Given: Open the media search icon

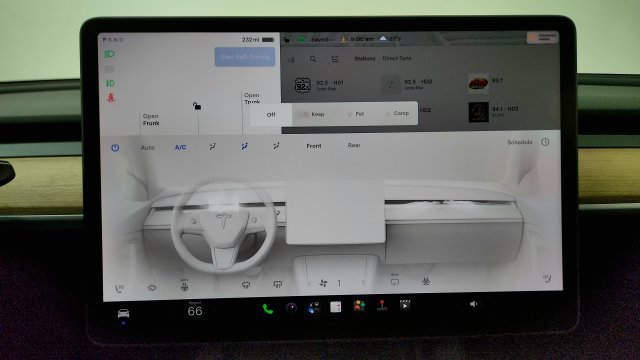Looking at the screenshot, I should tap(313, 59).
